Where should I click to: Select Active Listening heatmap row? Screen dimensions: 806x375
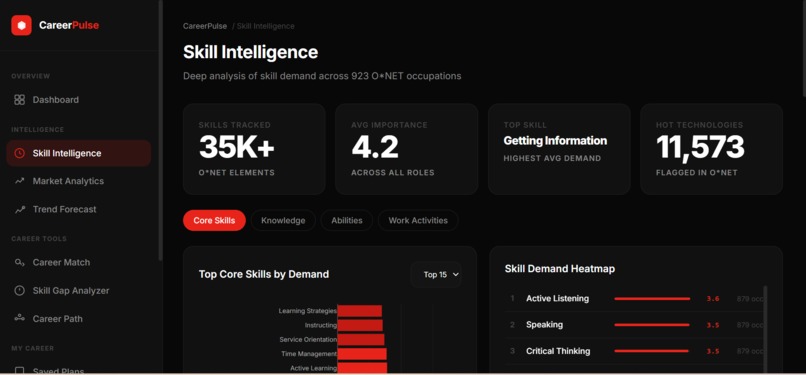pyautogui.click(x=633, y=298)
